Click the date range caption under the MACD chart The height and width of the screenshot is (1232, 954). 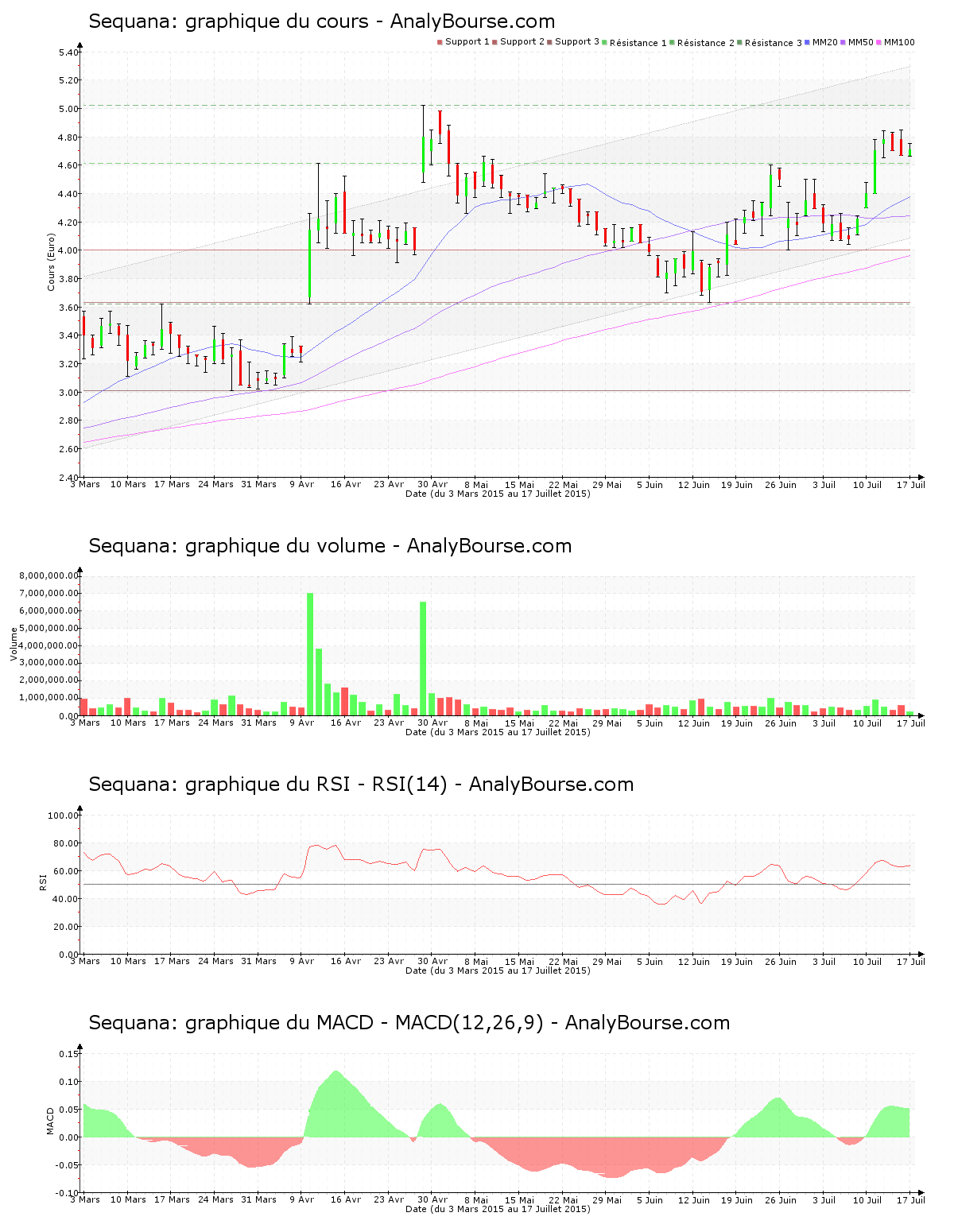[x=498, y=1209]
